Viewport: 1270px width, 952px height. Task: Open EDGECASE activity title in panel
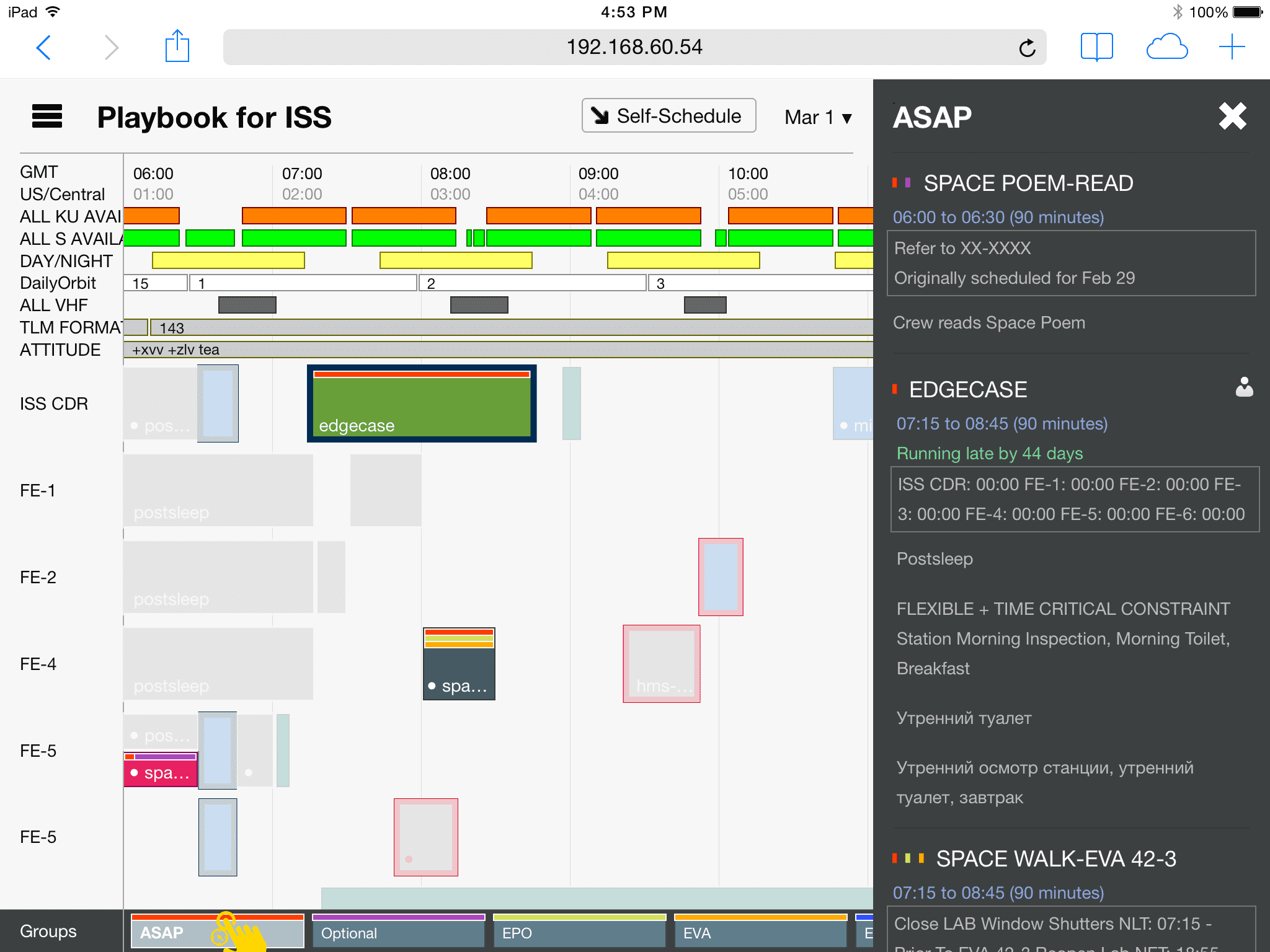click(x=968, y=390)
